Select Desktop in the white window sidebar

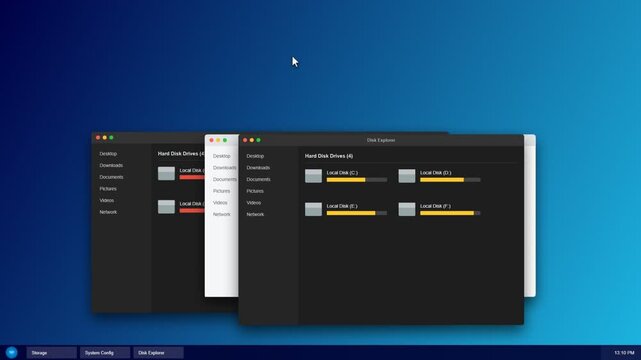(222, 156)
